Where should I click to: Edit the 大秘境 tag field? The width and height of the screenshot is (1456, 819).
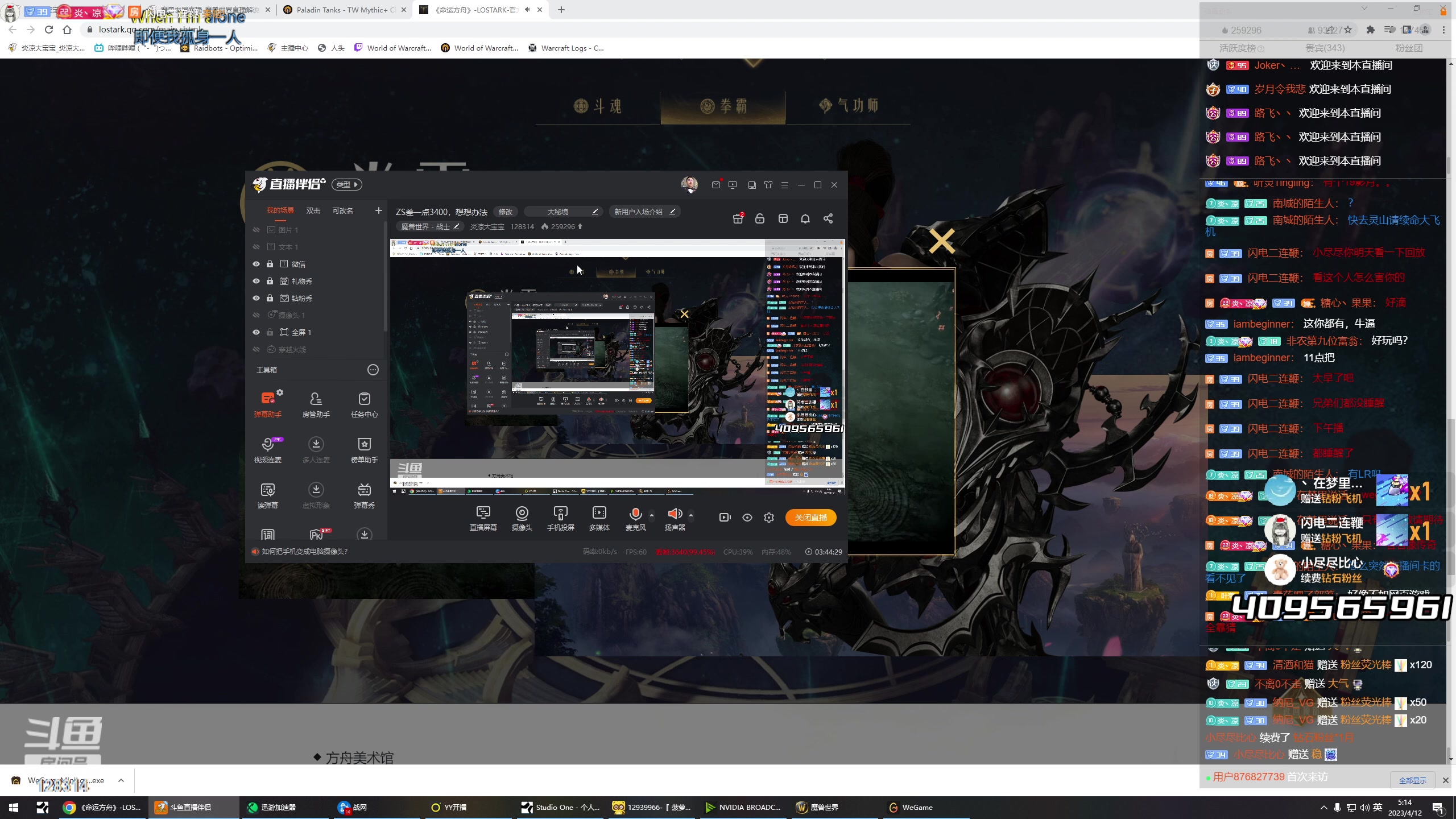tap(562, 212)
